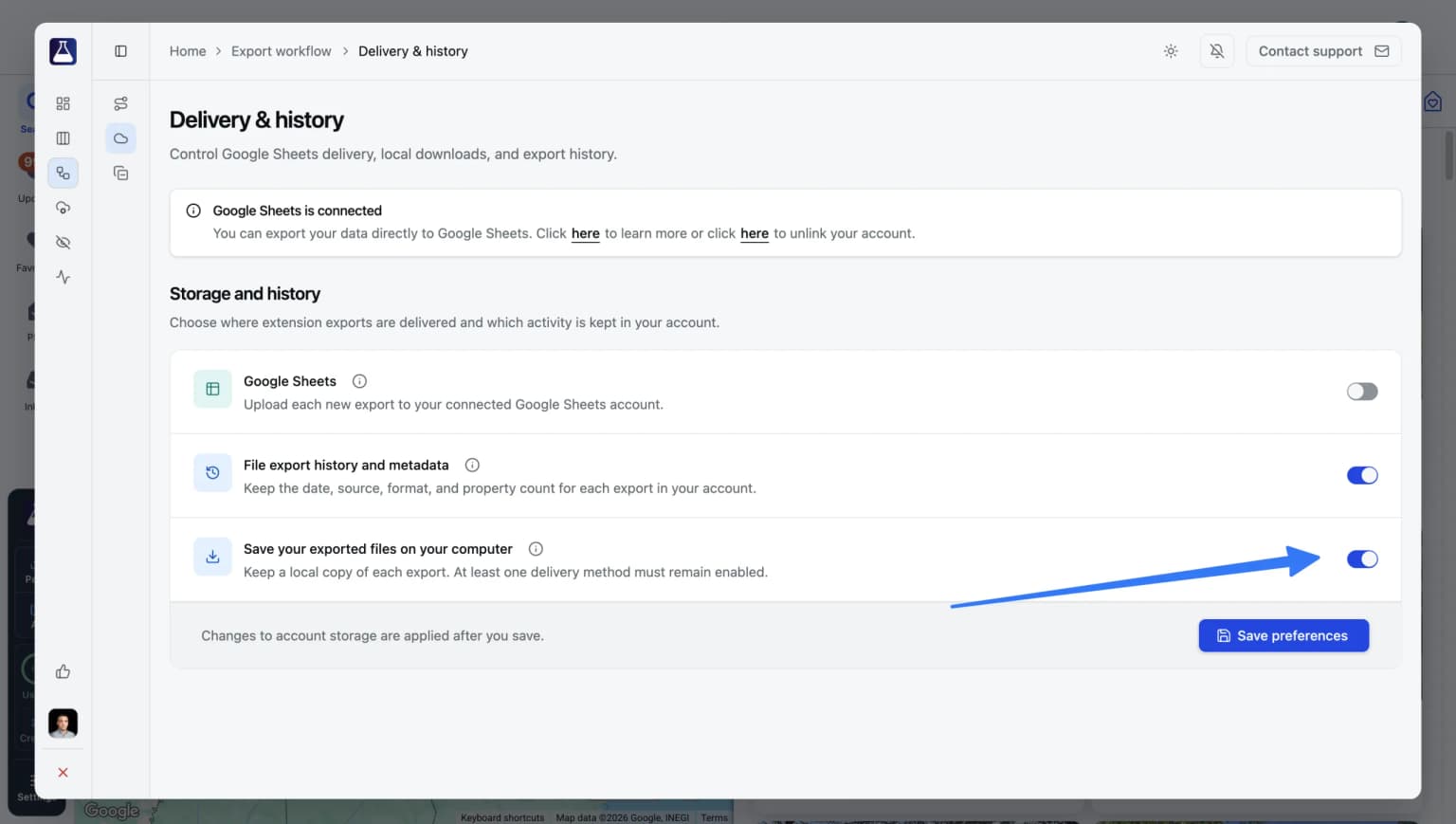Go to Export workflow breadcrumb
The image size is (1456, 824).
point(282,51)
